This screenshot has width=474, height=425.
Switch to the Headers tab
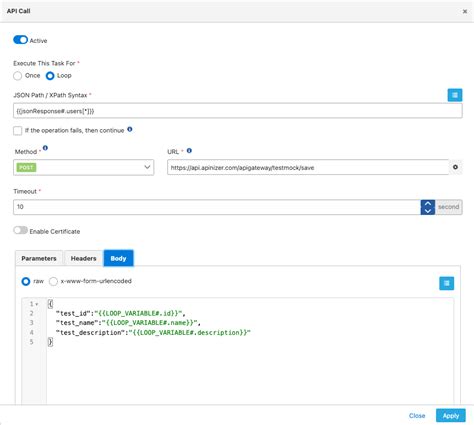(x=83, y=258)
